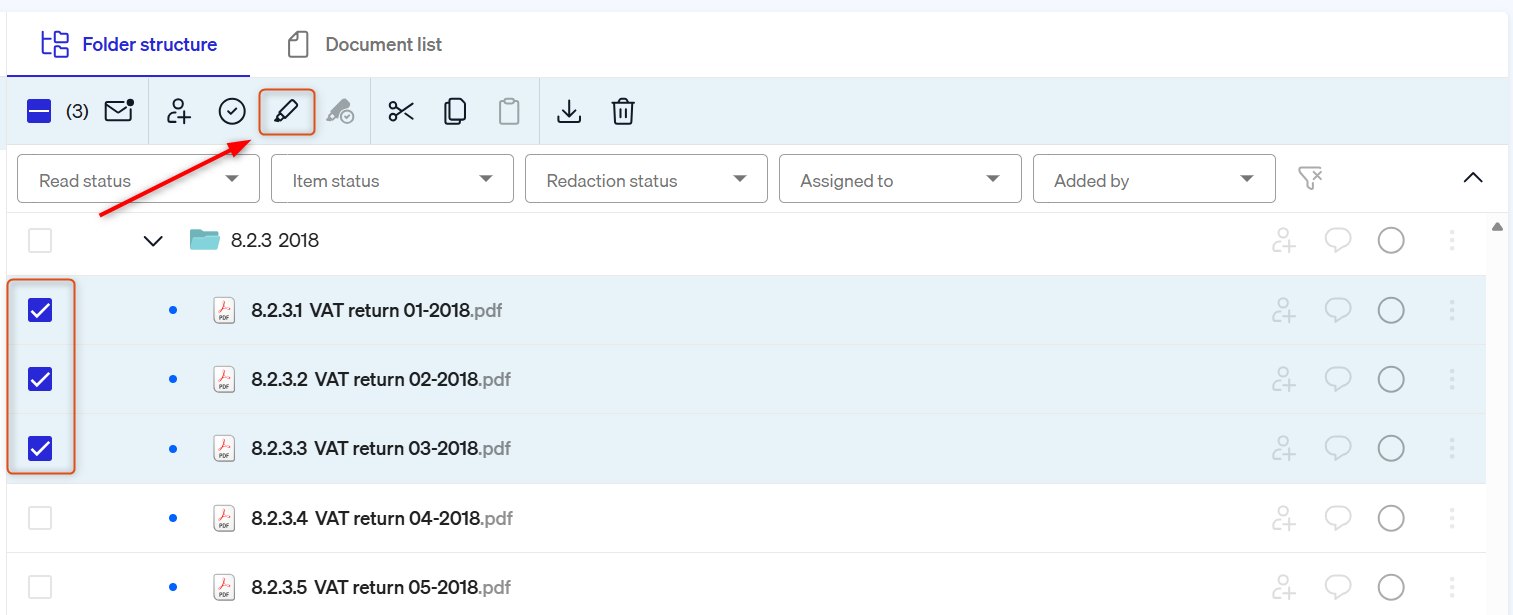Click the redaction marker icon in toolbar
1513x615 pixels.
(x=340, y=111)
